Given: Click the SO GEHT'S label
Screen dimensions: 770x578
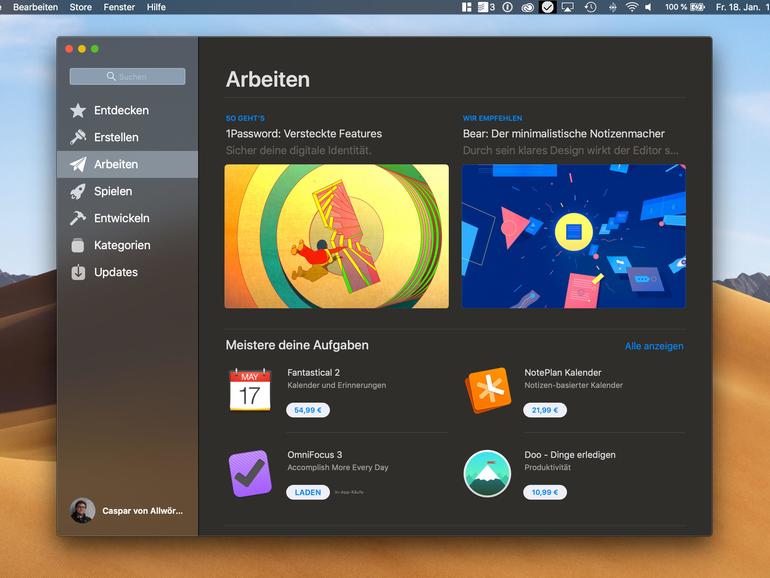Looking at the screenshot, I should click(x=245, y=118).
